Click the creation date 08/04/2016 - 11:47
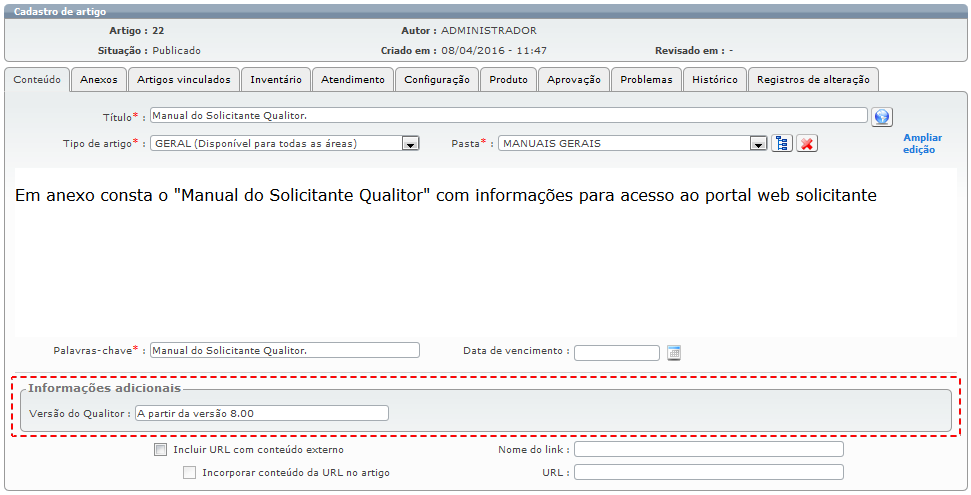Image resolution: width=971 pixels, height=495 pixels. tap(494, 51)
